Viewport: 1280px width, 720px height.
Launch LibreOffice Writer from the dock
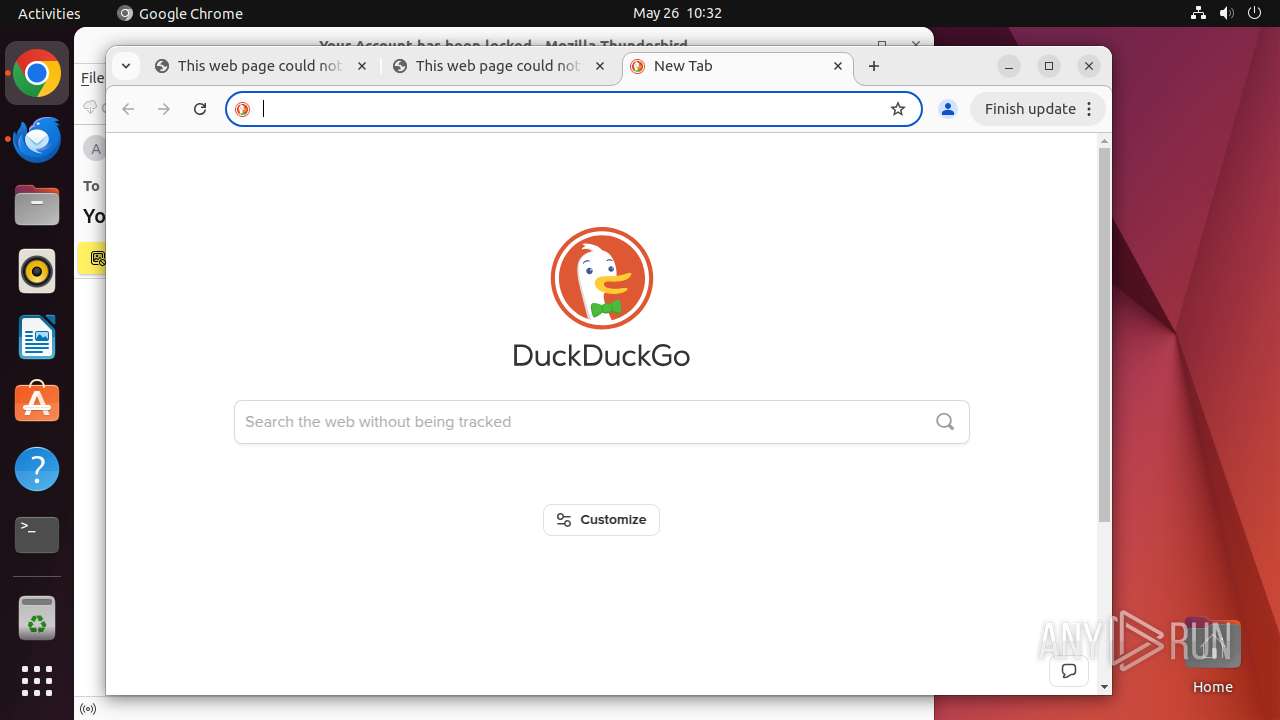click(37, 337)
